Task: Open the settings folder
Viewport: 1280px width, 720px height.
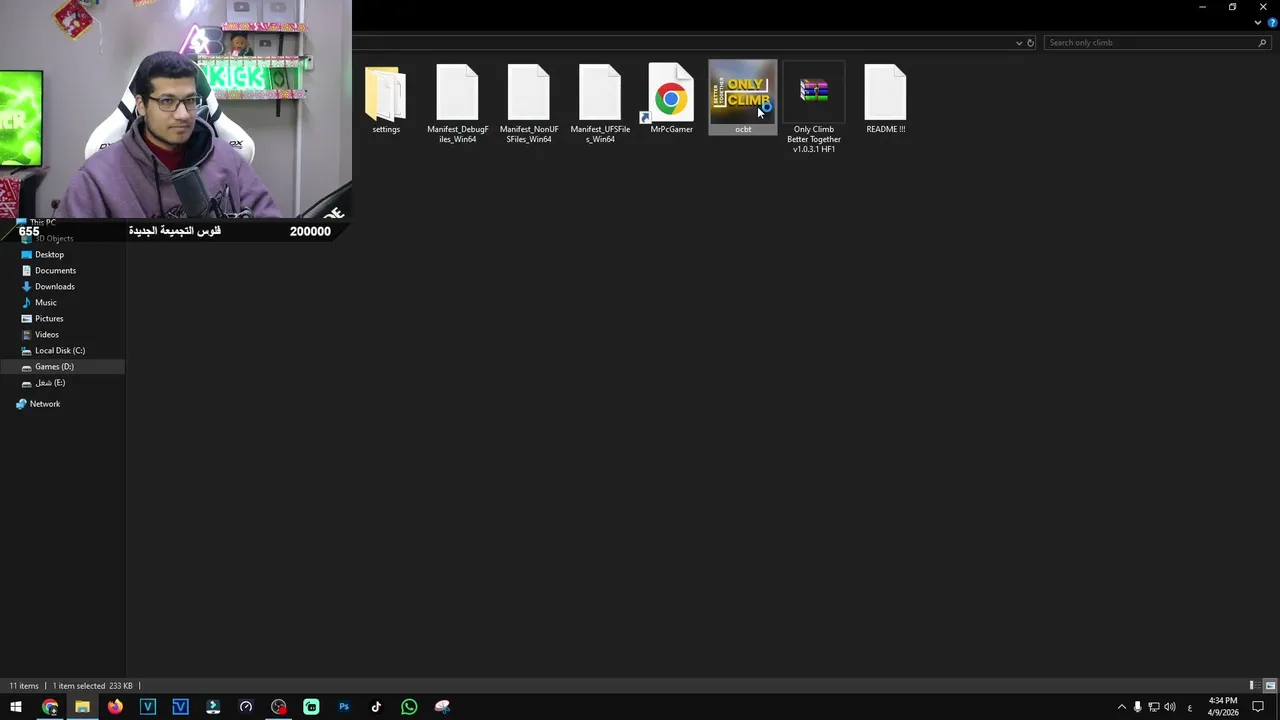Action: pos(386,100)
